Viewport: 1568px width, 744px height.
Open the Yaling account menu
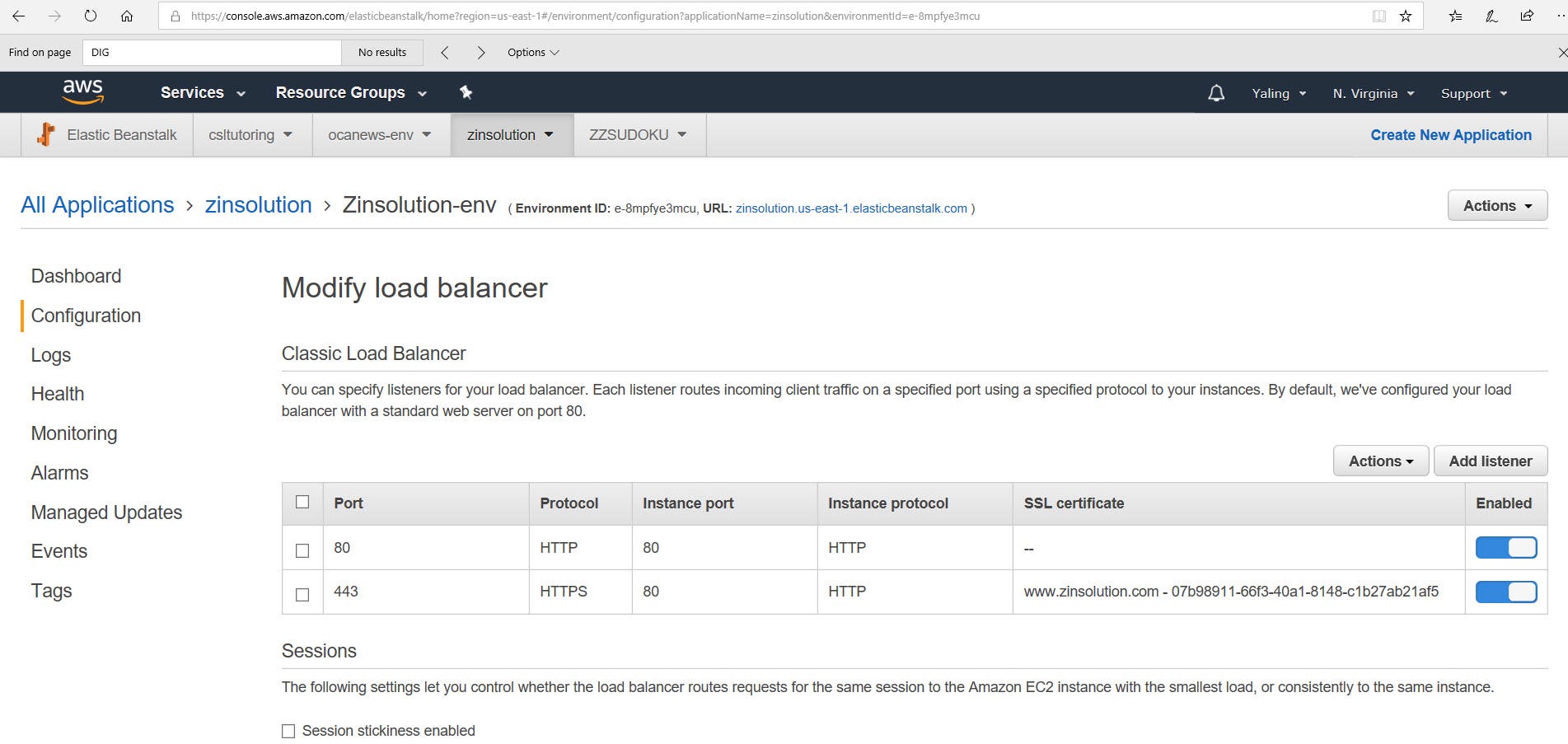[1279, 93]
